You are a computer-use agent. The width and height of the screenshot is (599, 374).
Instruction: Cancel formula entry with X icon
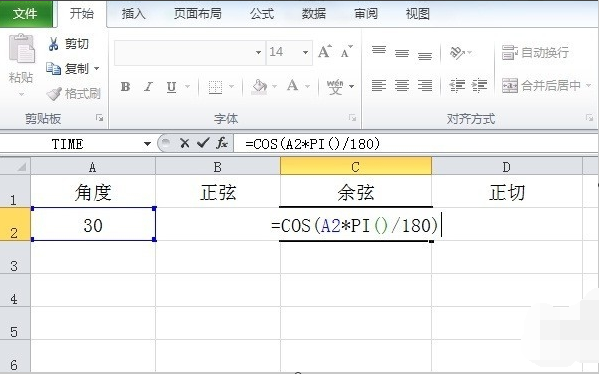point(185,143)
